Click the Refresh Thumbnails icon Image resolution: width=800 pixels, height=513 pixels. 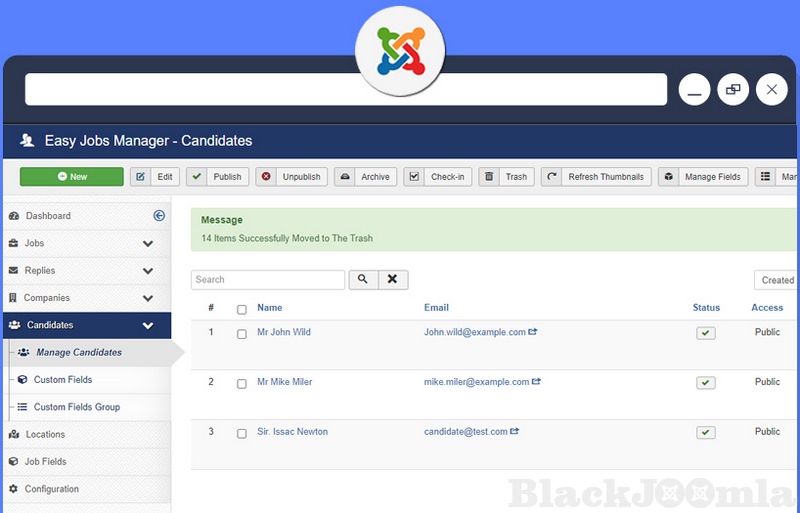point(552,177)
